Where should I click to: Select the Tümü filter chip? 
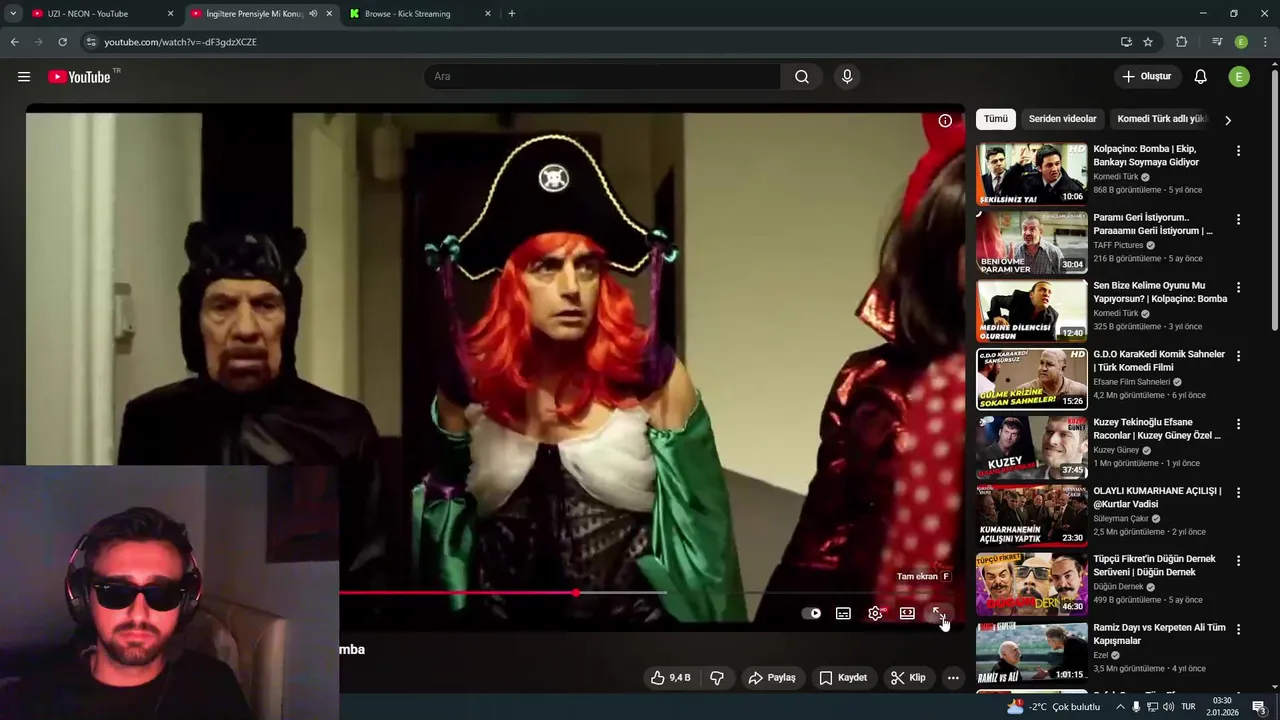(x=996, y=119)
